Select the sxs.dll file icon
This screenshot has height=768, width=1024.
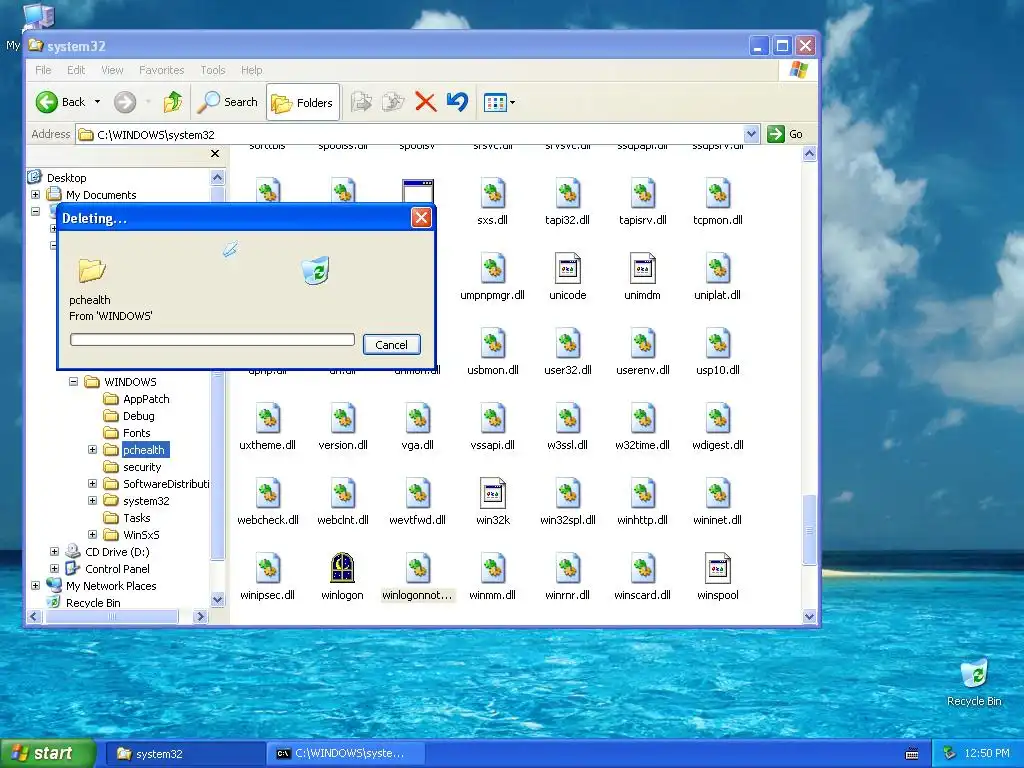click(x=492, y=194)
